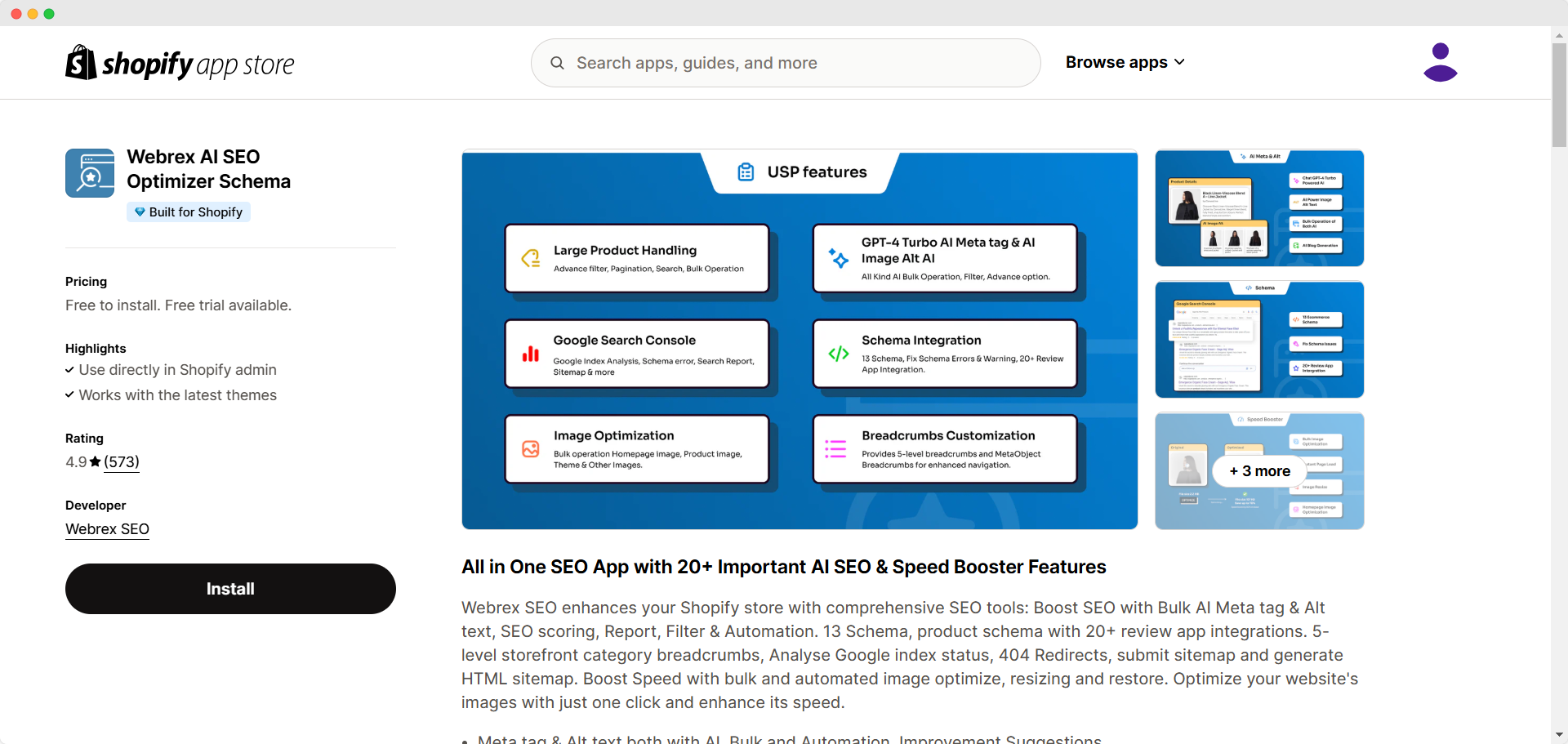
Task: Click the window close button
Action: pos(16,14)
